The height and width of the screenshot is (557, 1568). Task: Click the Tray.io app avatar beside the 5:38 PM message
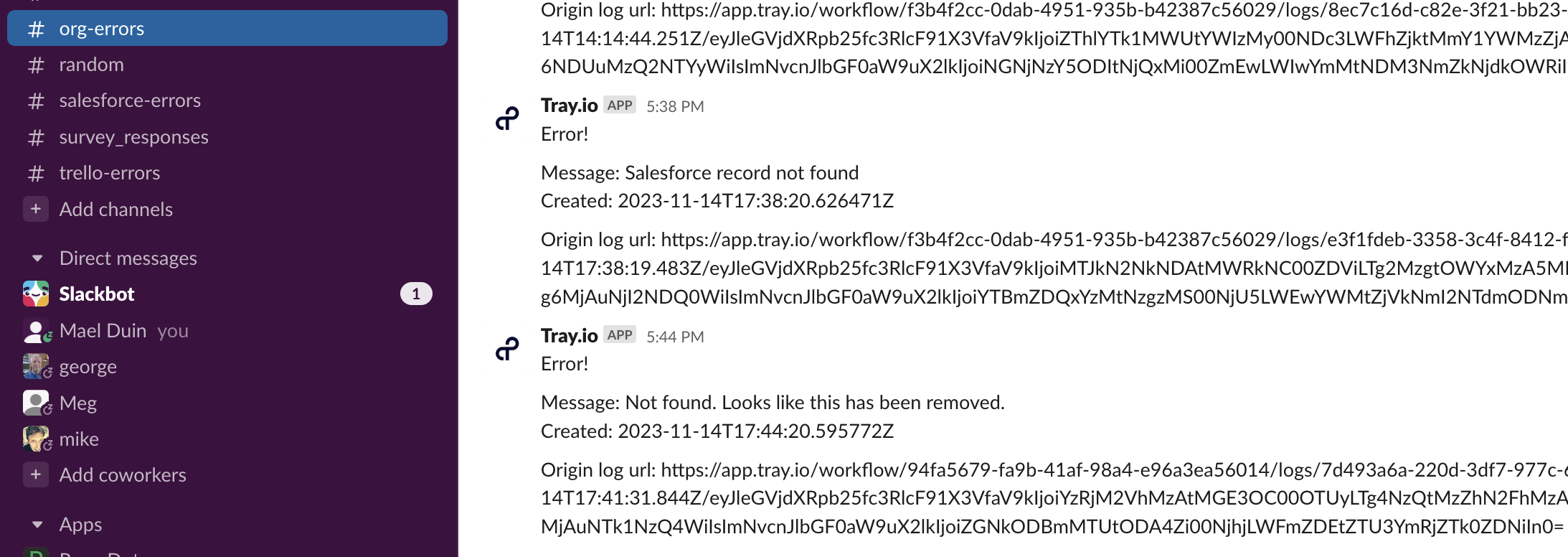[x=507, y=118]
